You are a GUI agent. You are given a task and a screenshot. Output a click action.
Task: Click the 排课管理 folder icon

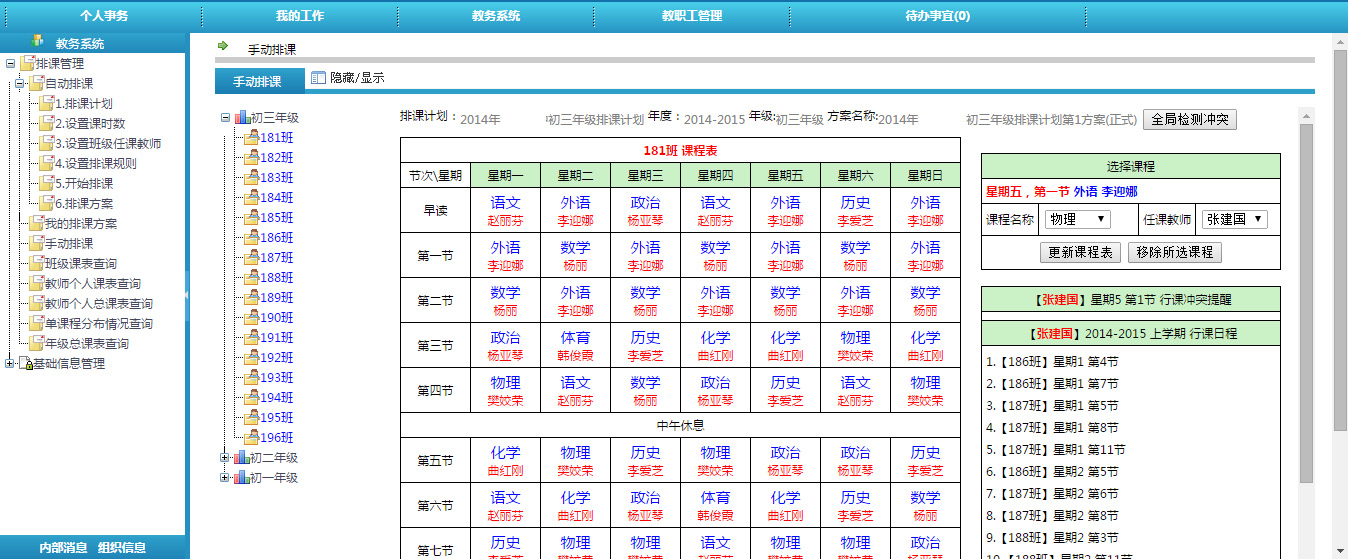[28, 64]
